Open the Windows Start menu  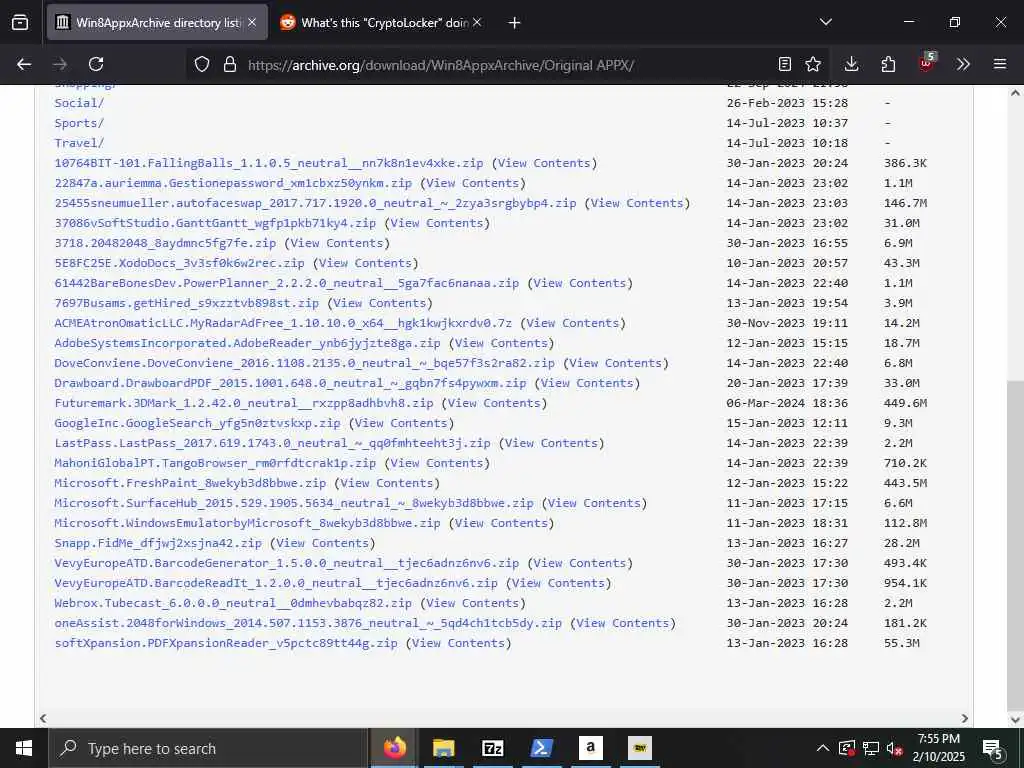tap(24, 748)
